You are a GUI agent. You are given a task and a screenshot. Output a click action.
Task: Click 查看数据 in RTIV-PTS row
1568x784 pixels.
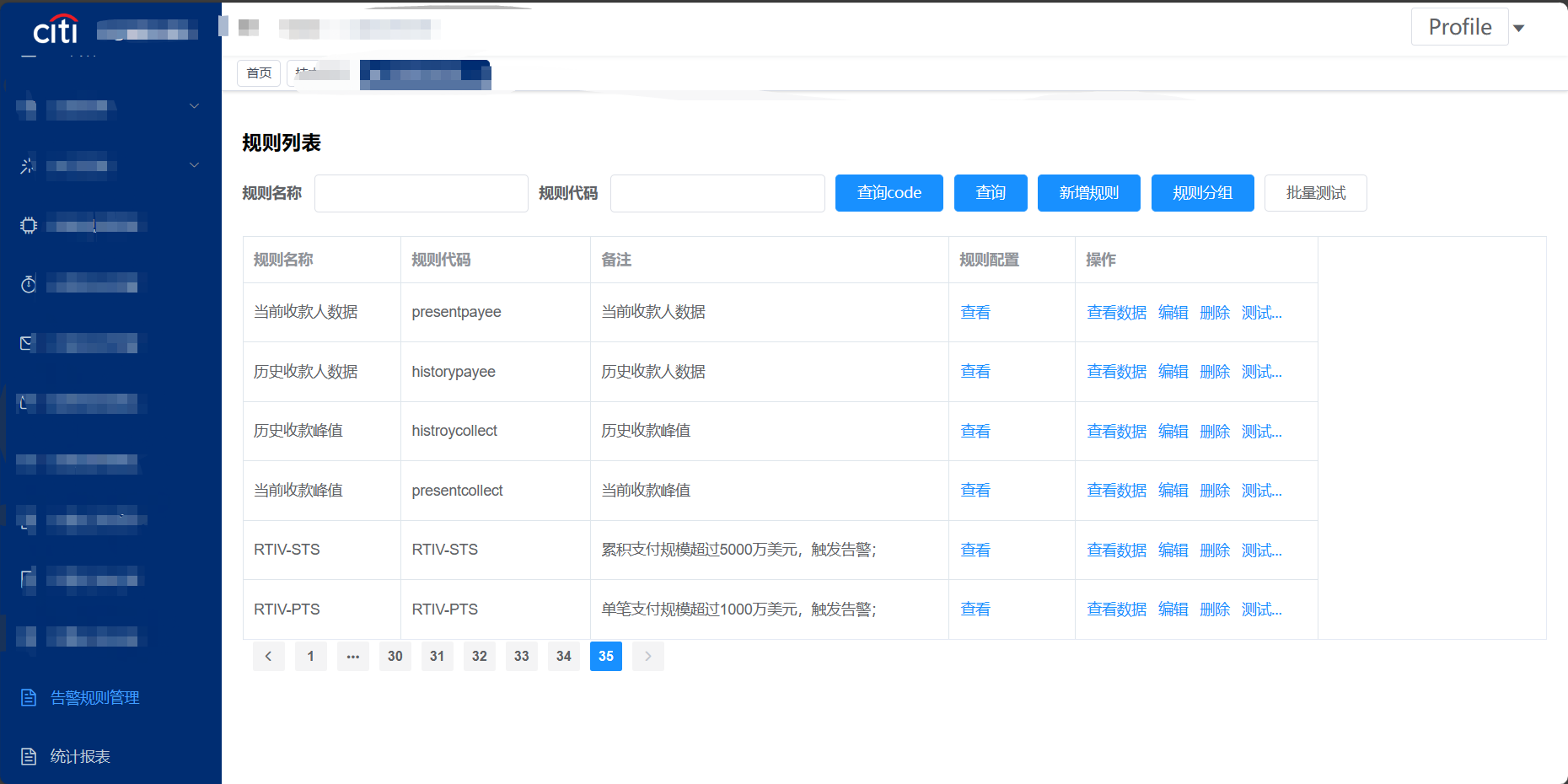pyautogui.click(x=1117, y=609)
